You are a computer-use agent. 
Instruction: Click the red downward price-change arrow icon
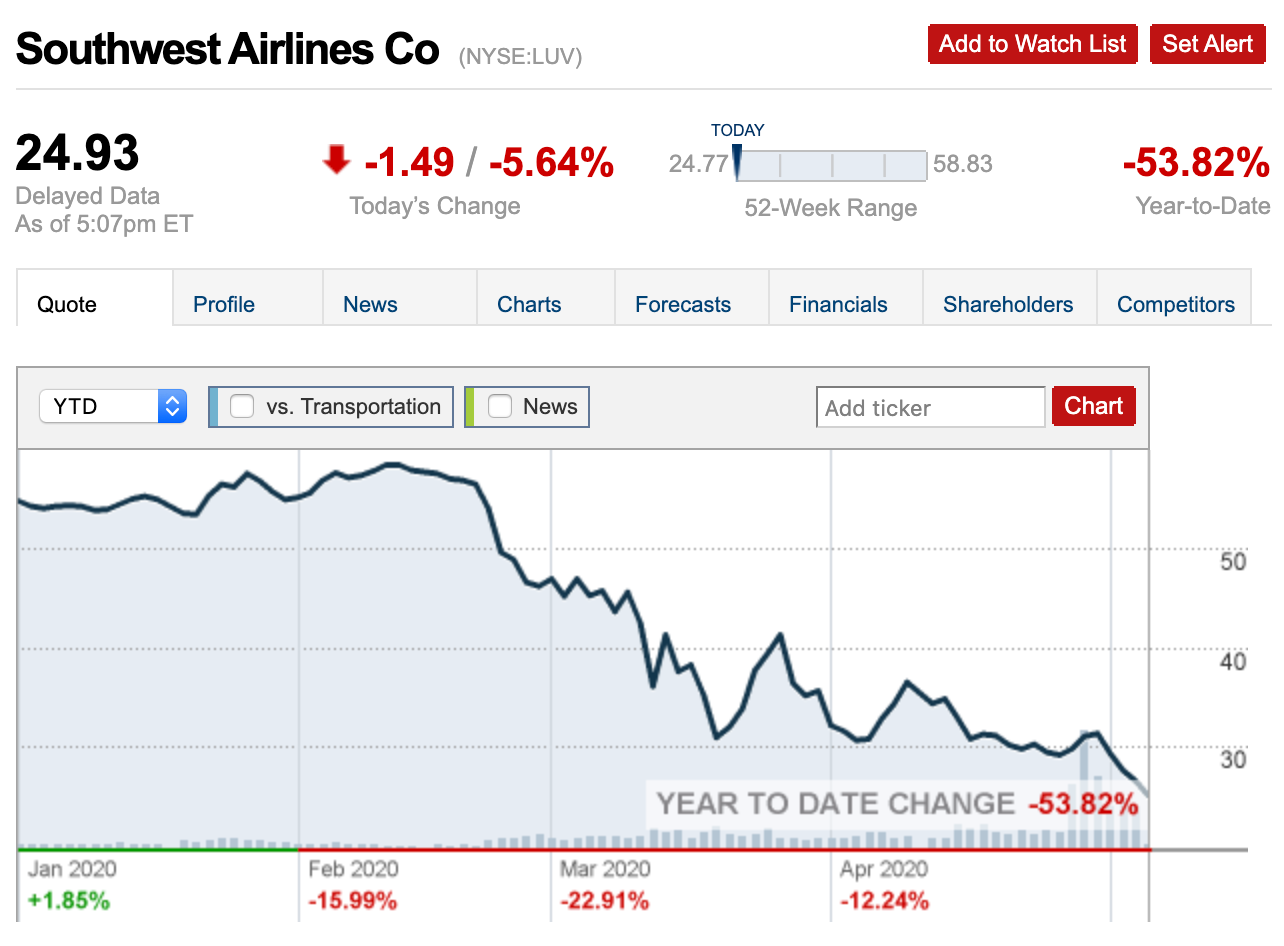(x=337, y=160)
